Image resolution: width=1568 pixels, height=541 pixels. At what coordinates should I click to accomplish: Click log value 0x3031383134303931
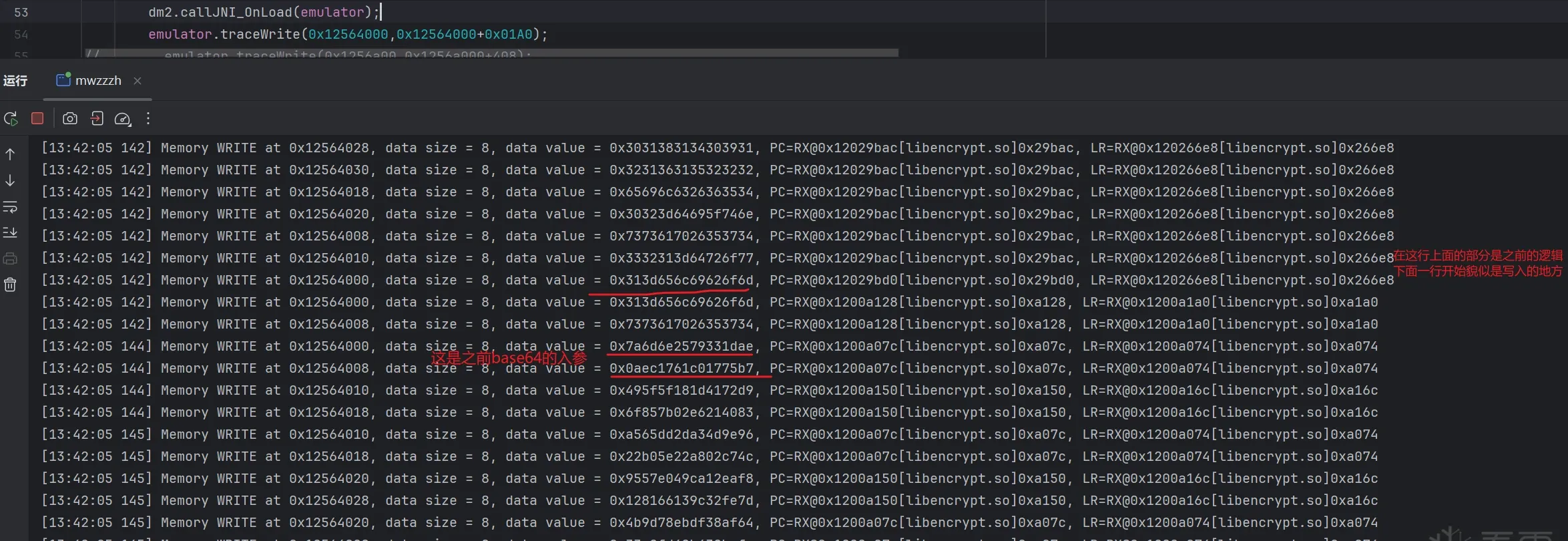click(x=681, y=148)
